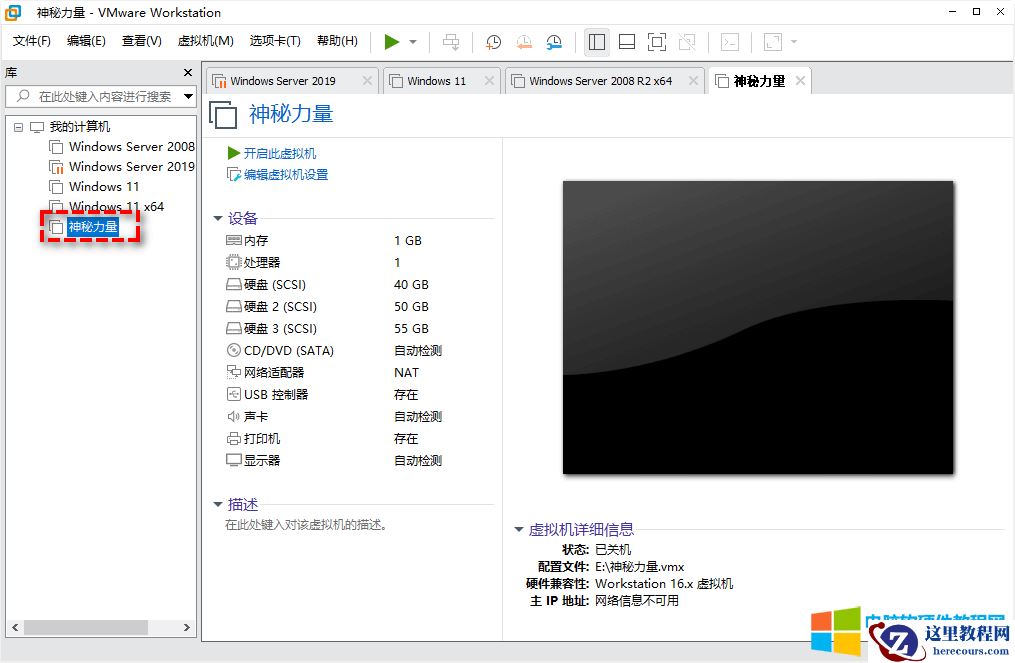Image resolution: width=1015 pixels, height=663 pixels.
Task: Click the description text field
Action: [x=306, y=525]
